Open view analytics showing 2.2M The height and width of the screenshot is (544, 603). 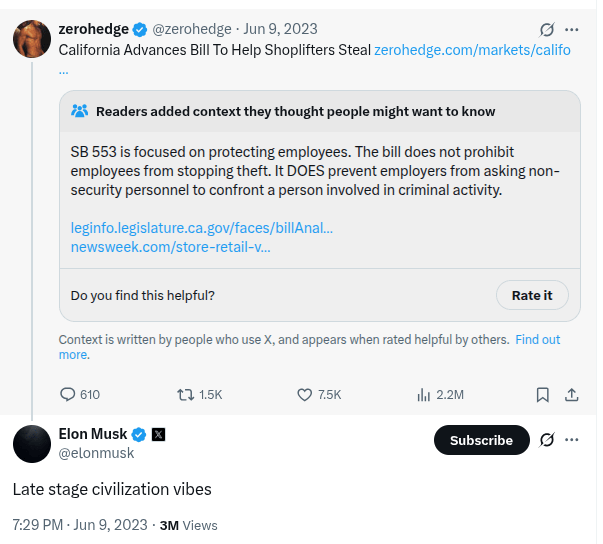click(423, 395)
